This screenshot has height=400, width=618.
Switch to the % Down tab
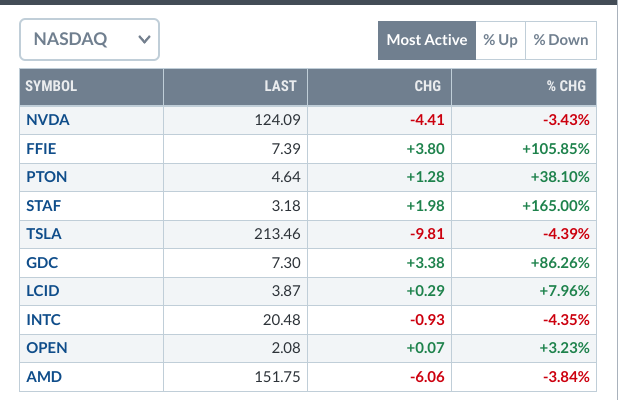[561, 40]
